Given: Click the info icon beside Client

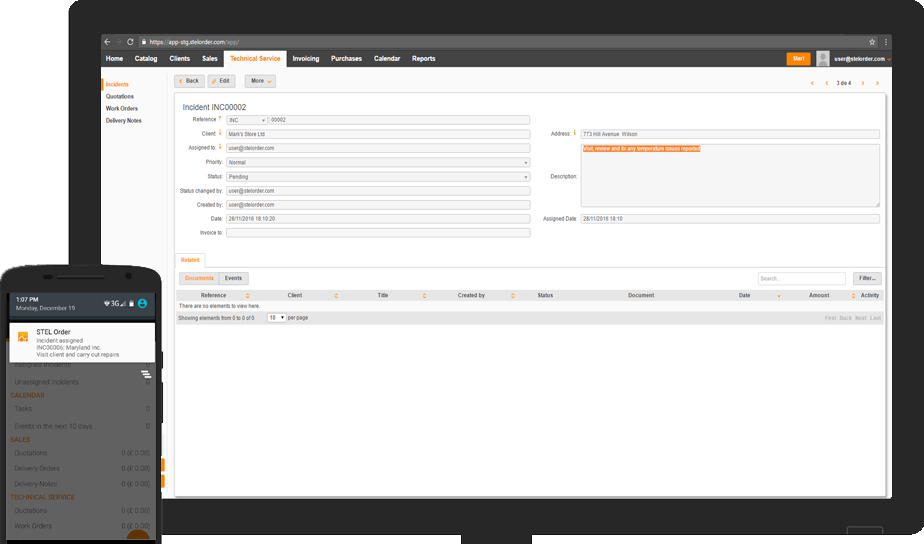Looking at the screenshot, I should pos(220,133).
